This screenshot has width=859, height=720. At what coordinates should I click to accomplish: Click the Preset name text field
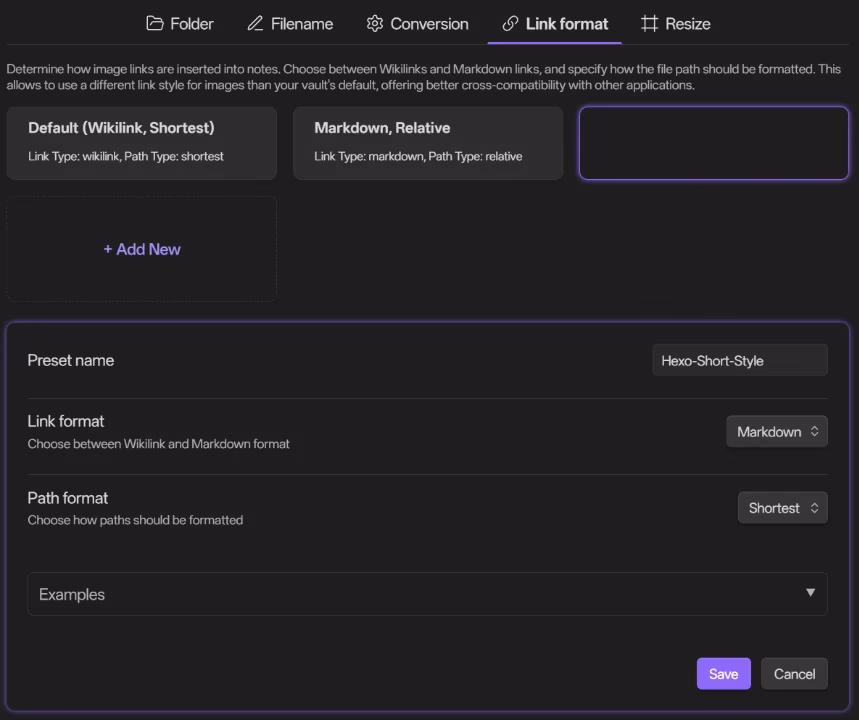tap(739, 361)
